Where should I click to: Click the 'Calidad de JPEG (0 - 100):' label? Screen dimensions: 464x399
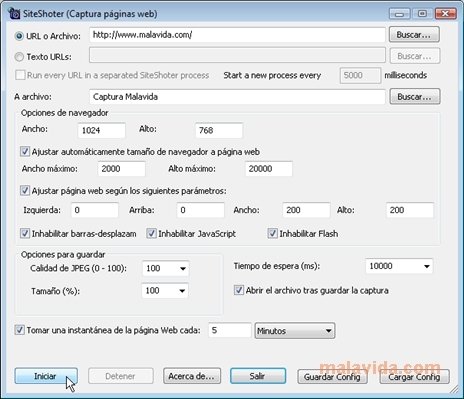(78, 268)
